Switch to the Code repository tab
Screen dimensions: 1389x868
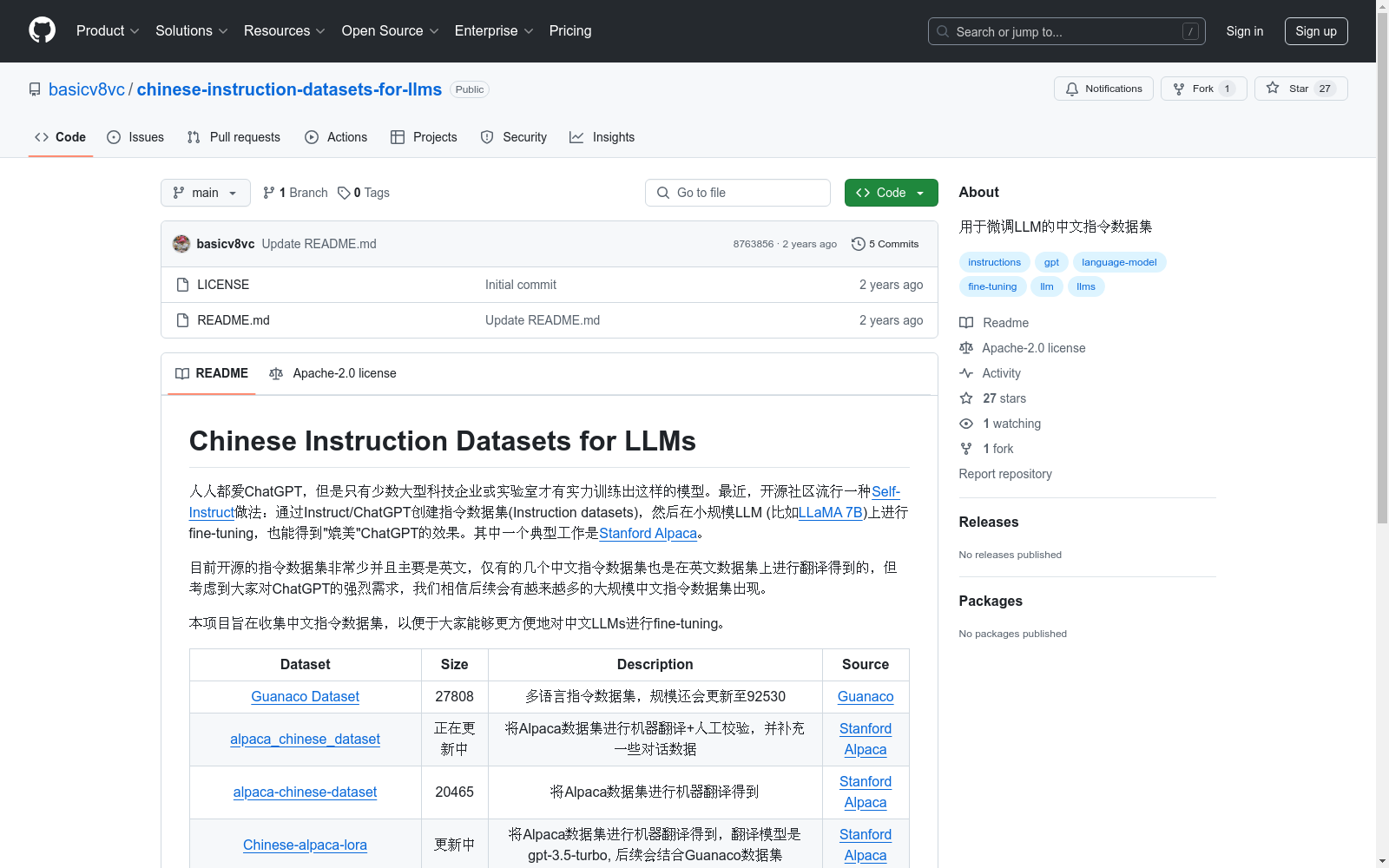61,137
